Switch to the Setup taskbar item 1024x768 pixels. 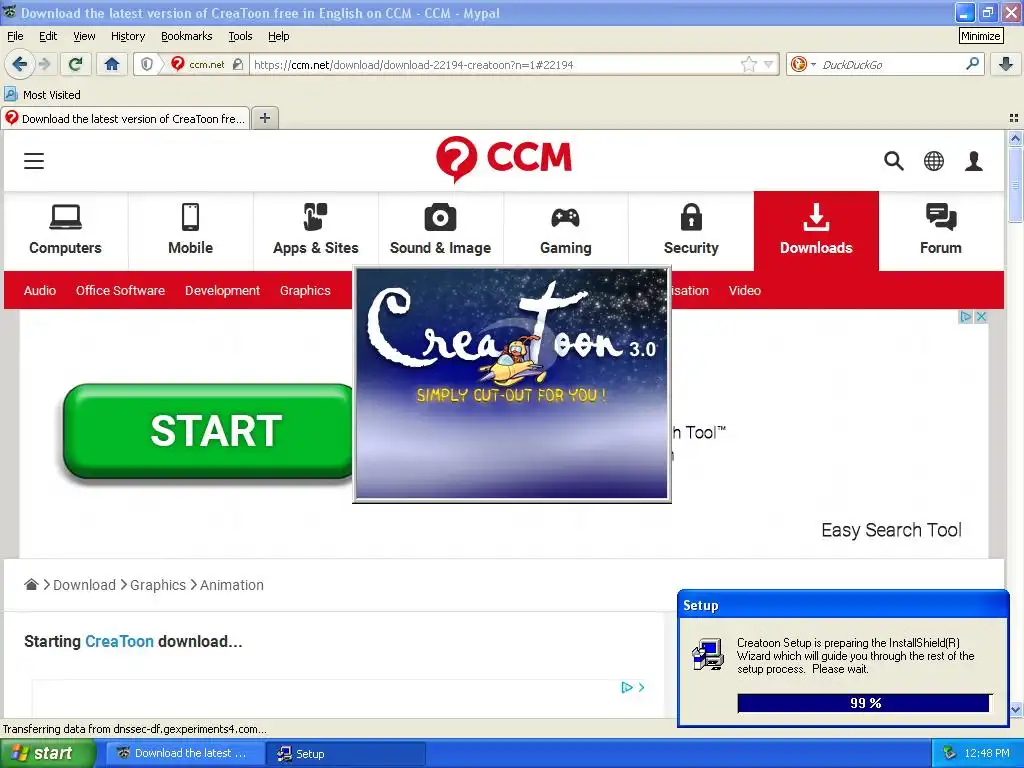346,754
